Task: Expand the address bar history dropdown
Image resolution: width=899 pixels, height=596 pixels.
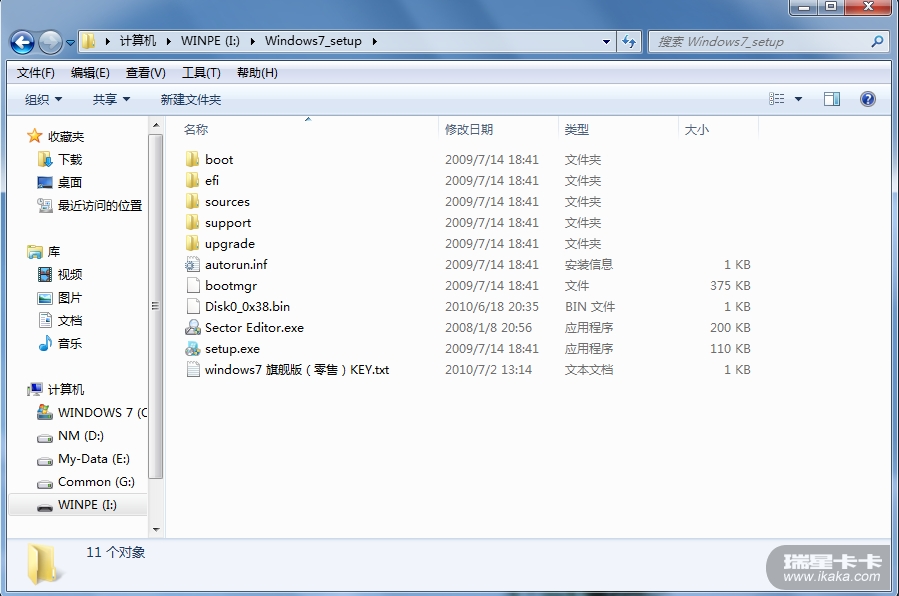Action: [606, 41]
